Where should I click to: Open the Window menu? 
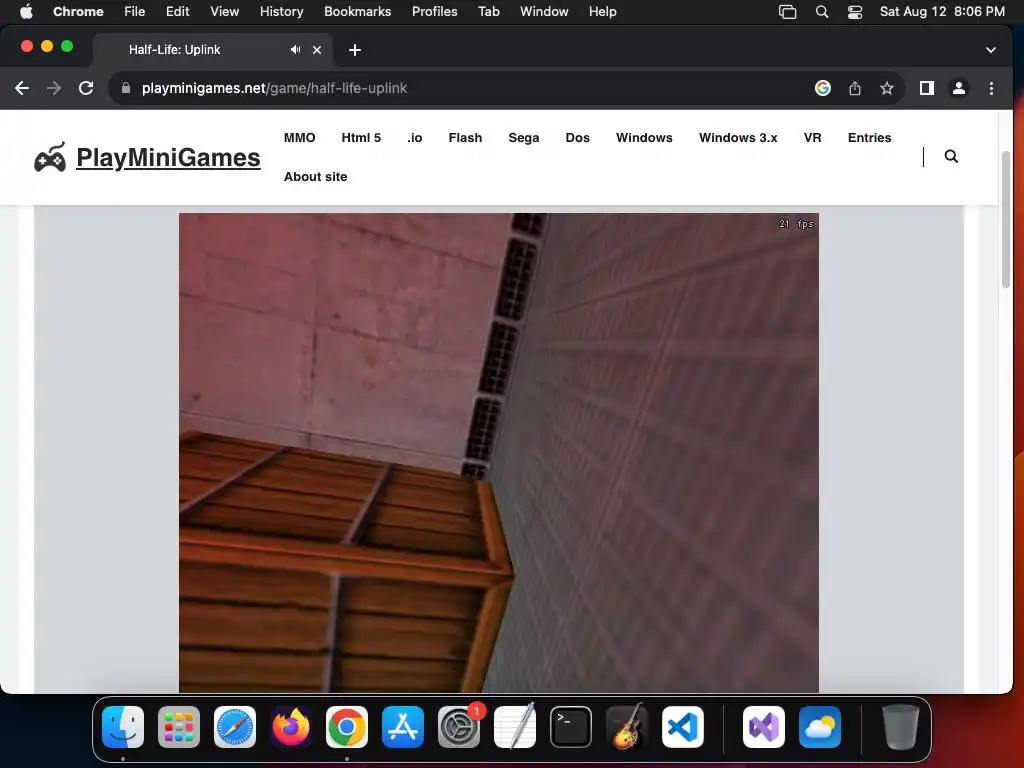[x=544, y=12]
